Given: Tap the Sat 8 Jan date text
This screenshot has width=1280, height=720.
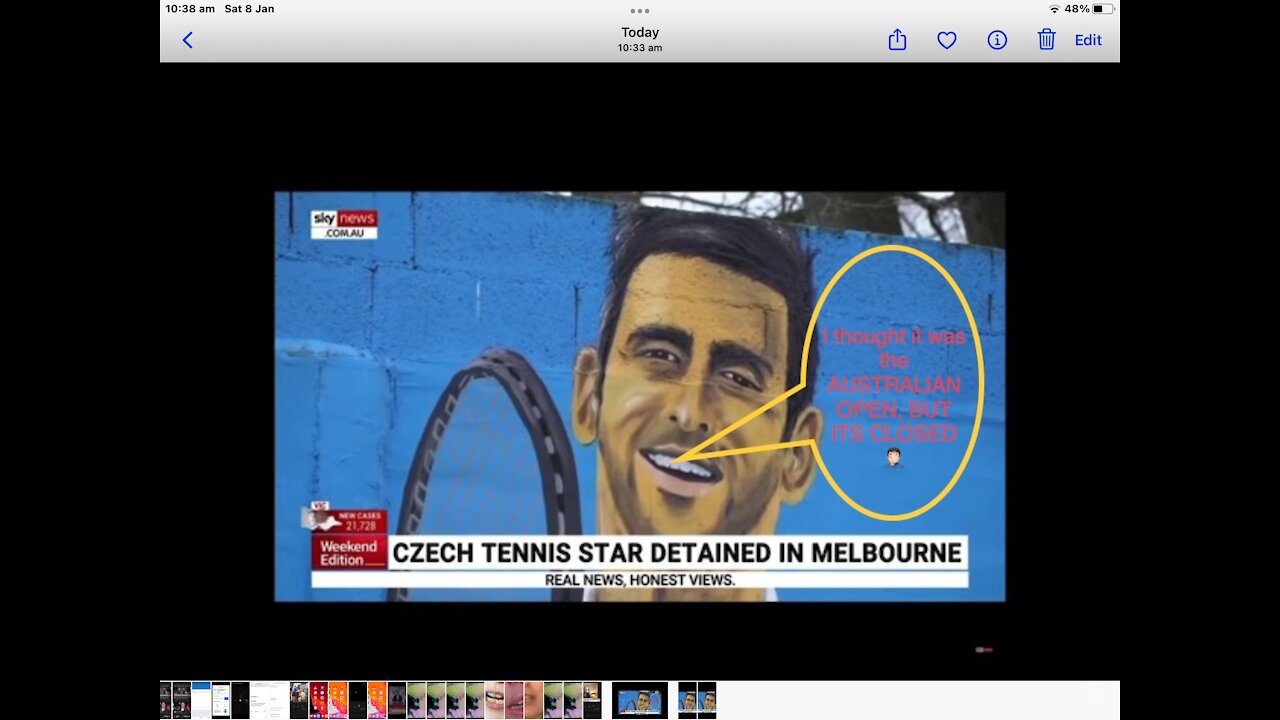Looking at the screenshot, I should 249,9.
